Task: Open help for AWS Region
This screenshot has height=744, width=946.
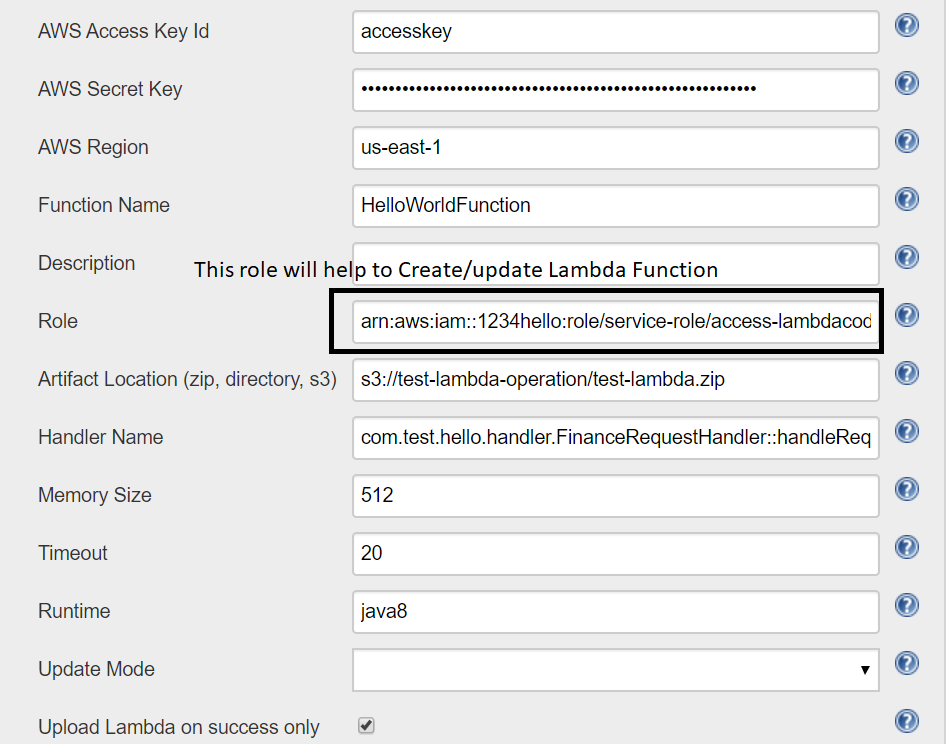Action: point(906,141)
